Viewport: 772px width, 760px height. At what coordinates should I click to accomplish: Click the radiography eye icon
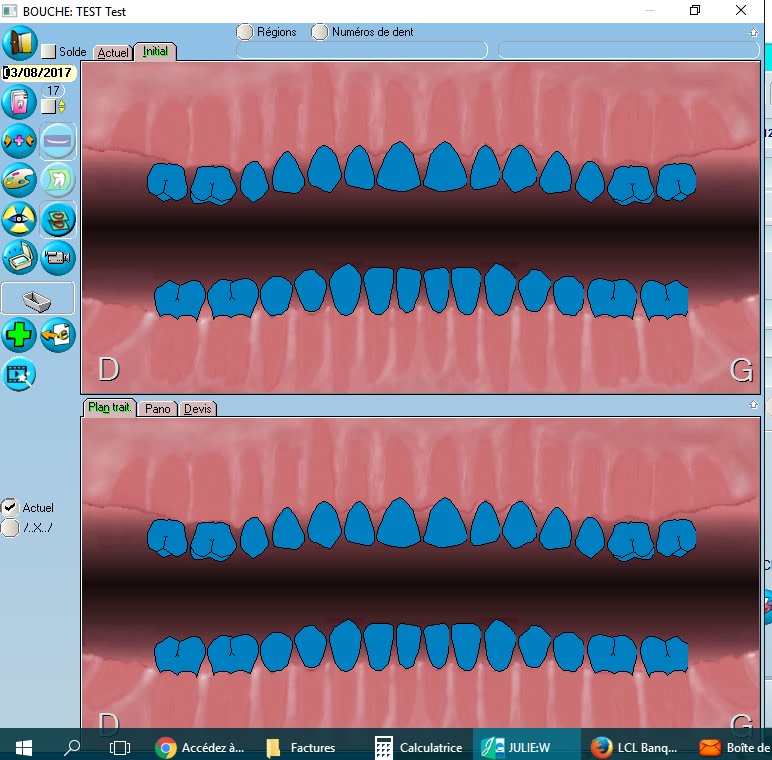tap(19, 219)
